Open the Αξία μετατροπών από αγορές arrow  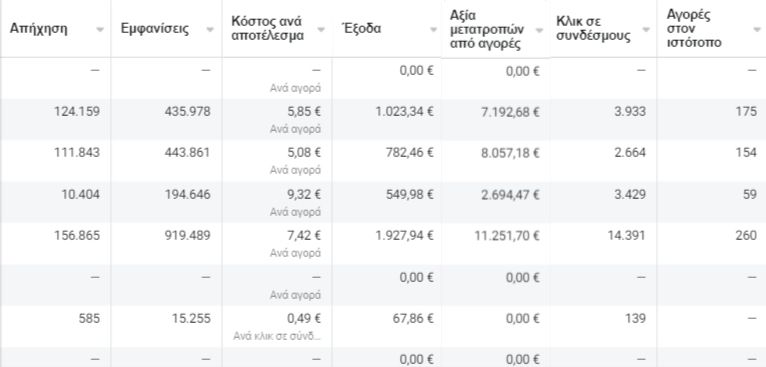point(539,30)
